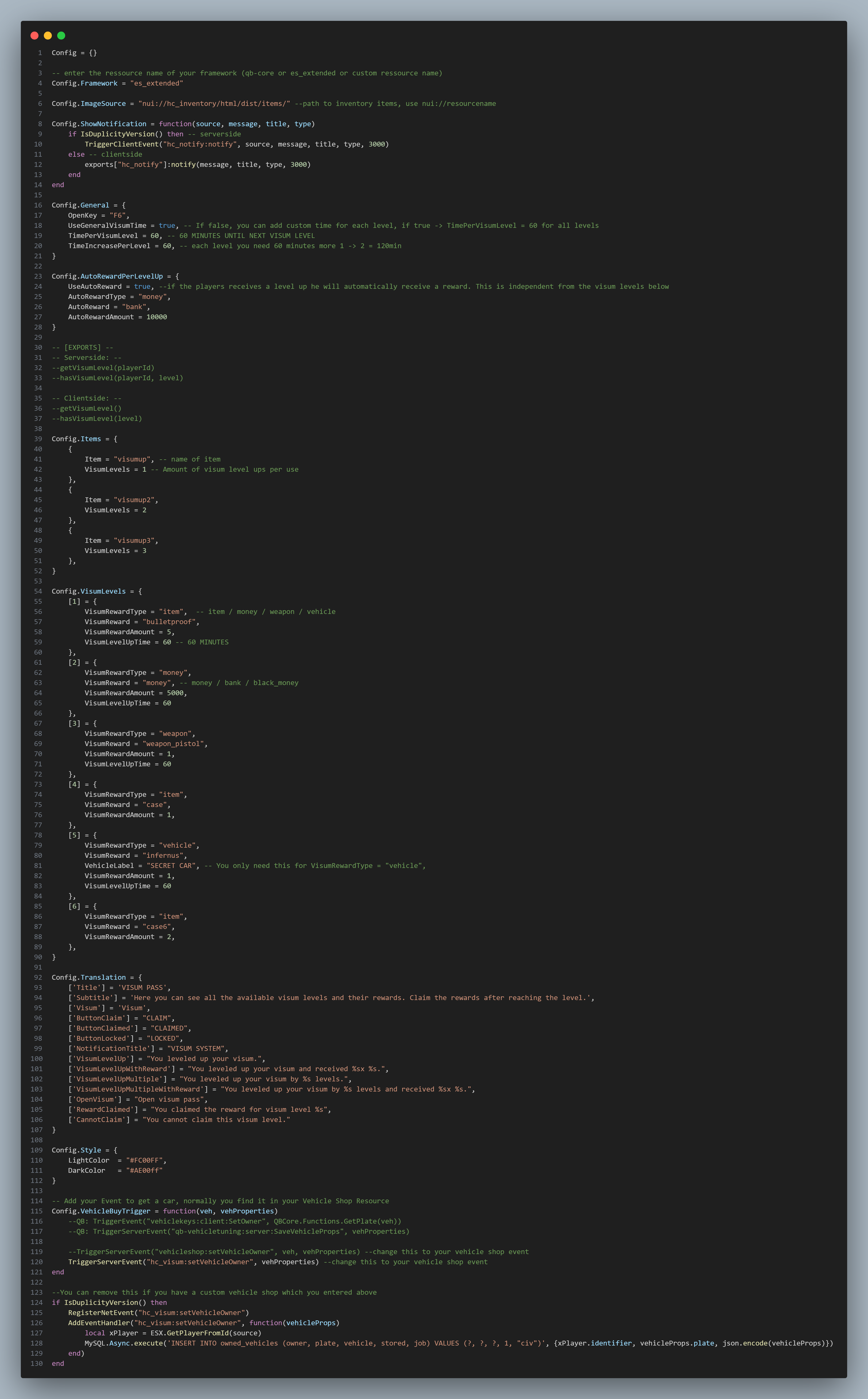Click the green maximize window dot
This screenshot has width=868, height=1399.
[x=61, y=36]
